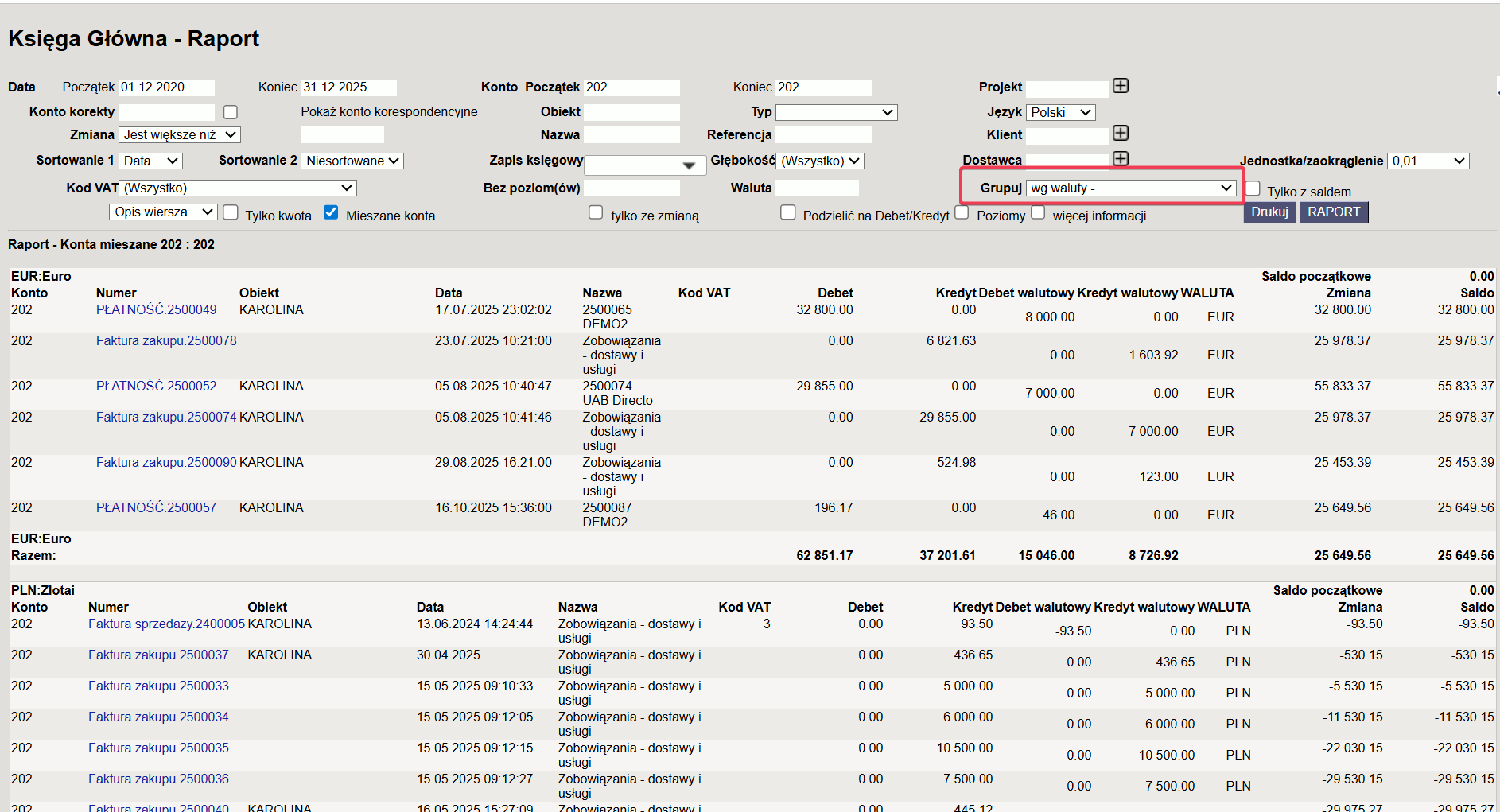Toggle the tylko ze zmianą checkbox
Image resolution: width=1500 pixels, height=812 pixels.
coord(596,212)
